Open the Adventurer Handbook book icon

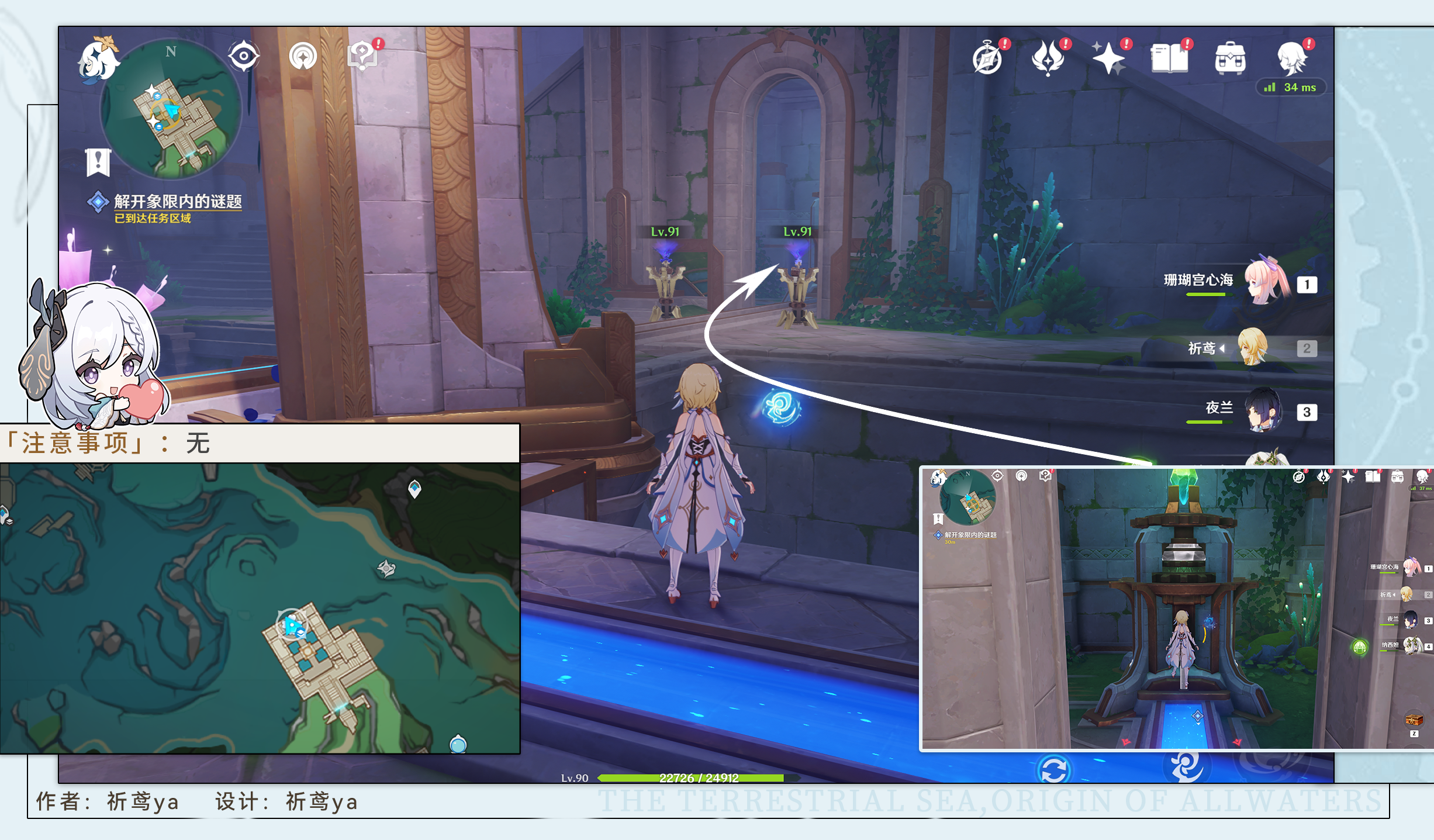pos(1171,58)
